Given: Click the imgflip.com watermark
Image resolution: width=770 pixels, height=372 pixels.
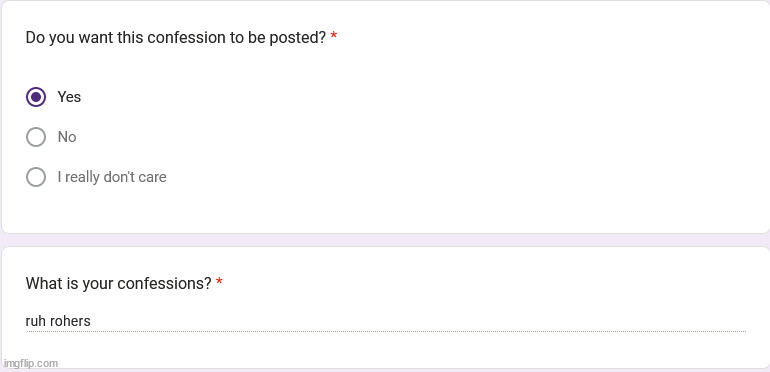Looking at the screenshot, I should [31, 364].
